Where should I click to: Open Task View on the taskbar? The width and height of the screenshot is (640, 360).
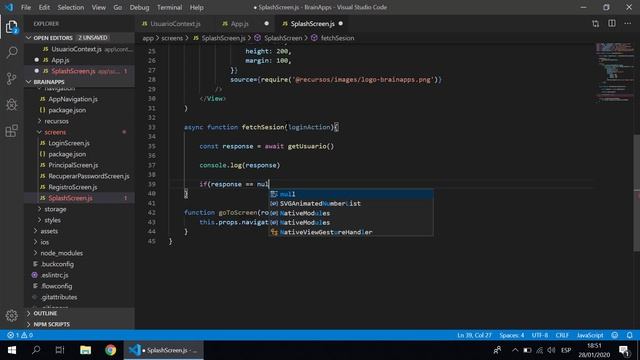60,350
